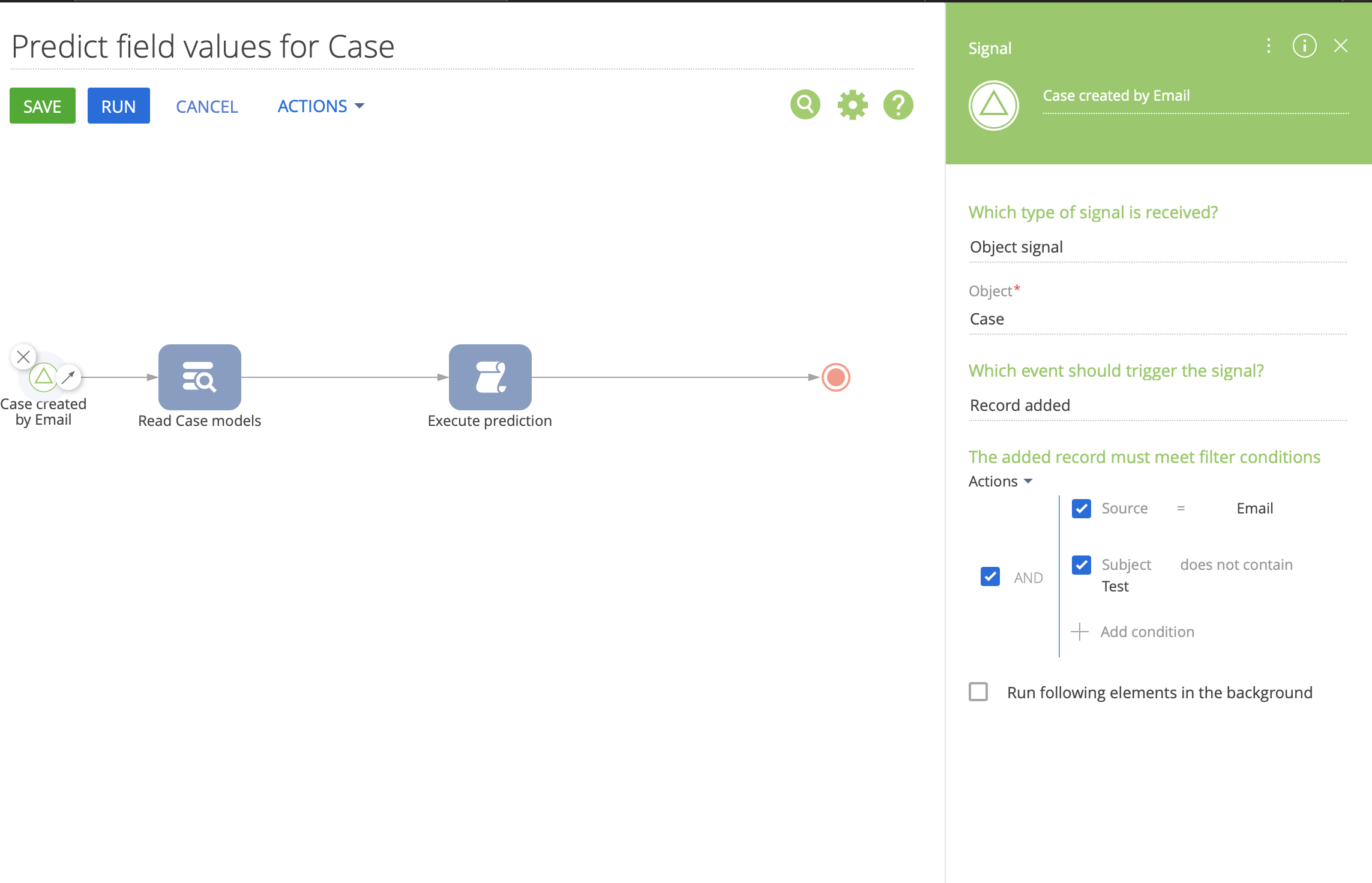Screen dimensions: 1372x883
Task: Open trigger event Record added dropdown
Action: coord(1158,406)
